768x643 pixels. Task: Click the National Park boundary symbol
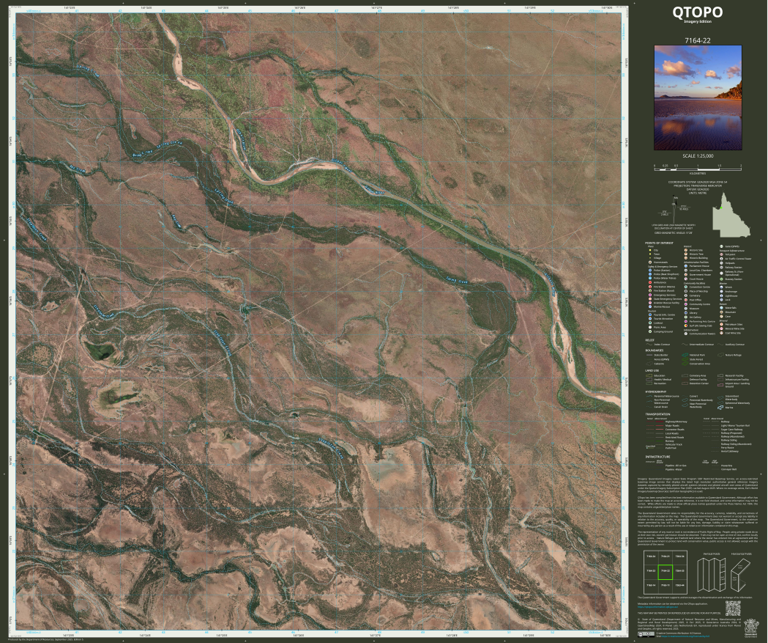pos(685,355)
